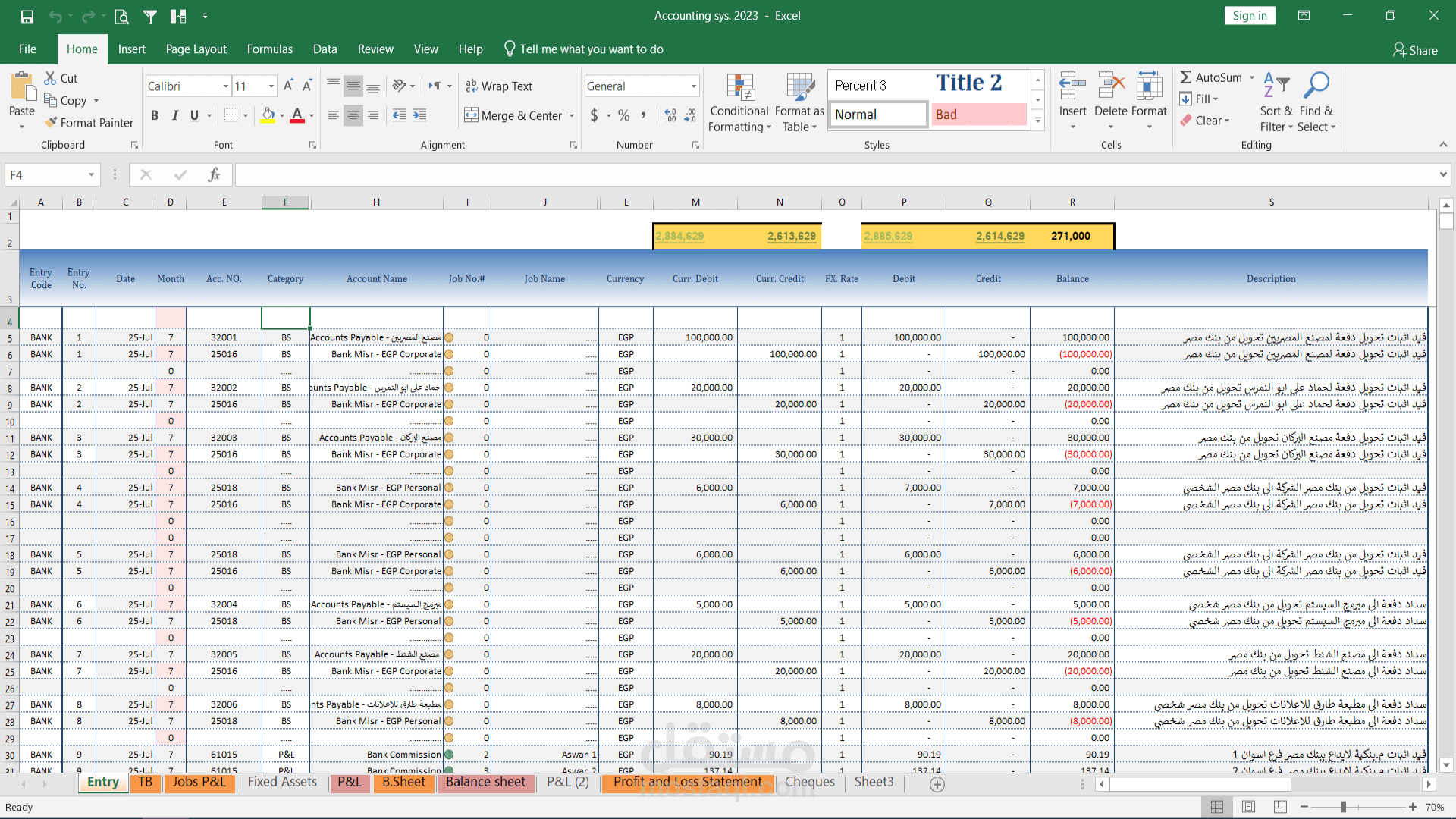Viewport: 1456px width, 819px height.
Task: Click the Sign in button
Action: point(1249,16)
